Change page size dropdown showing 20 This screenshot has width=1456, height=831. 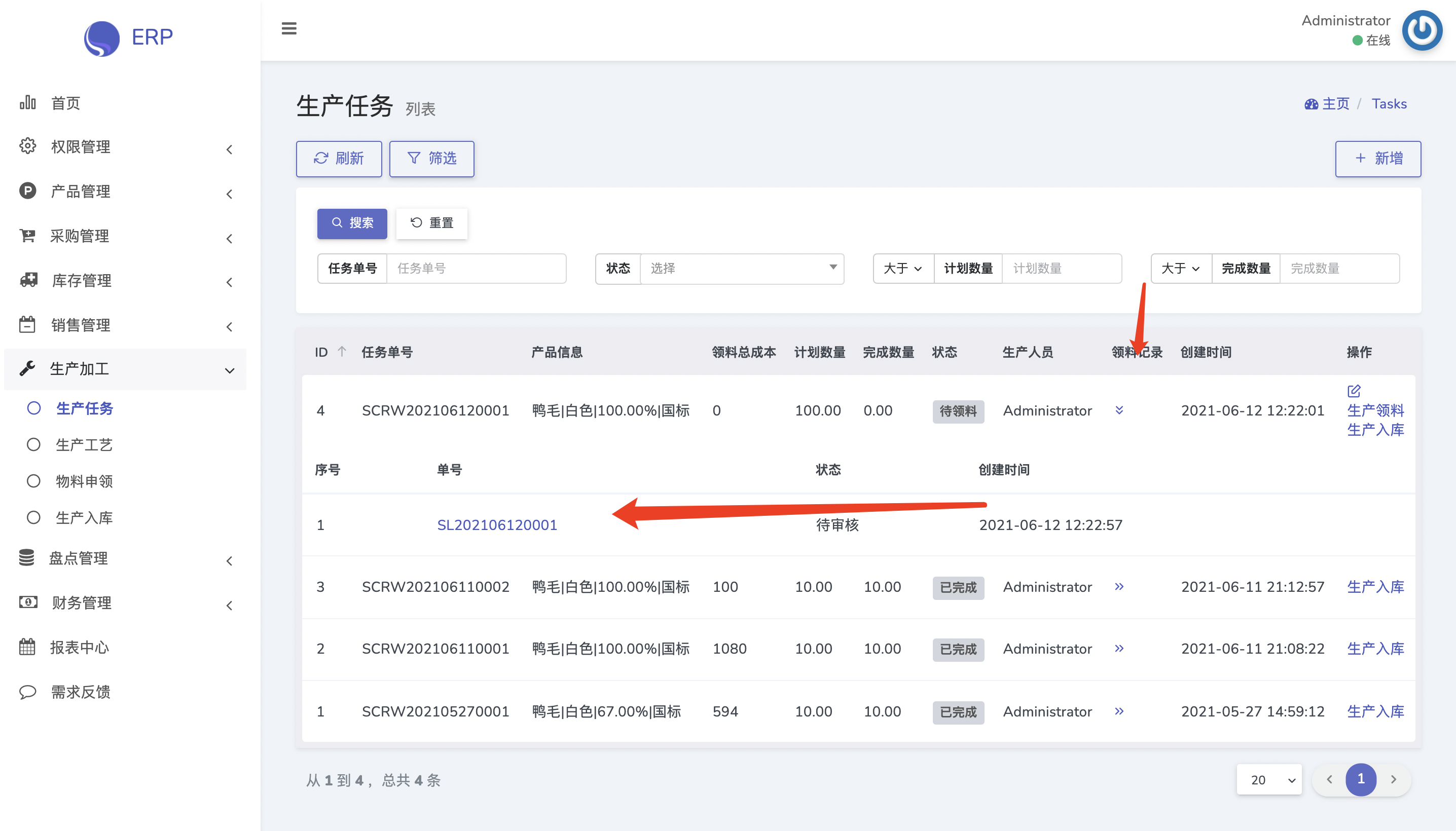(1269, 780)
